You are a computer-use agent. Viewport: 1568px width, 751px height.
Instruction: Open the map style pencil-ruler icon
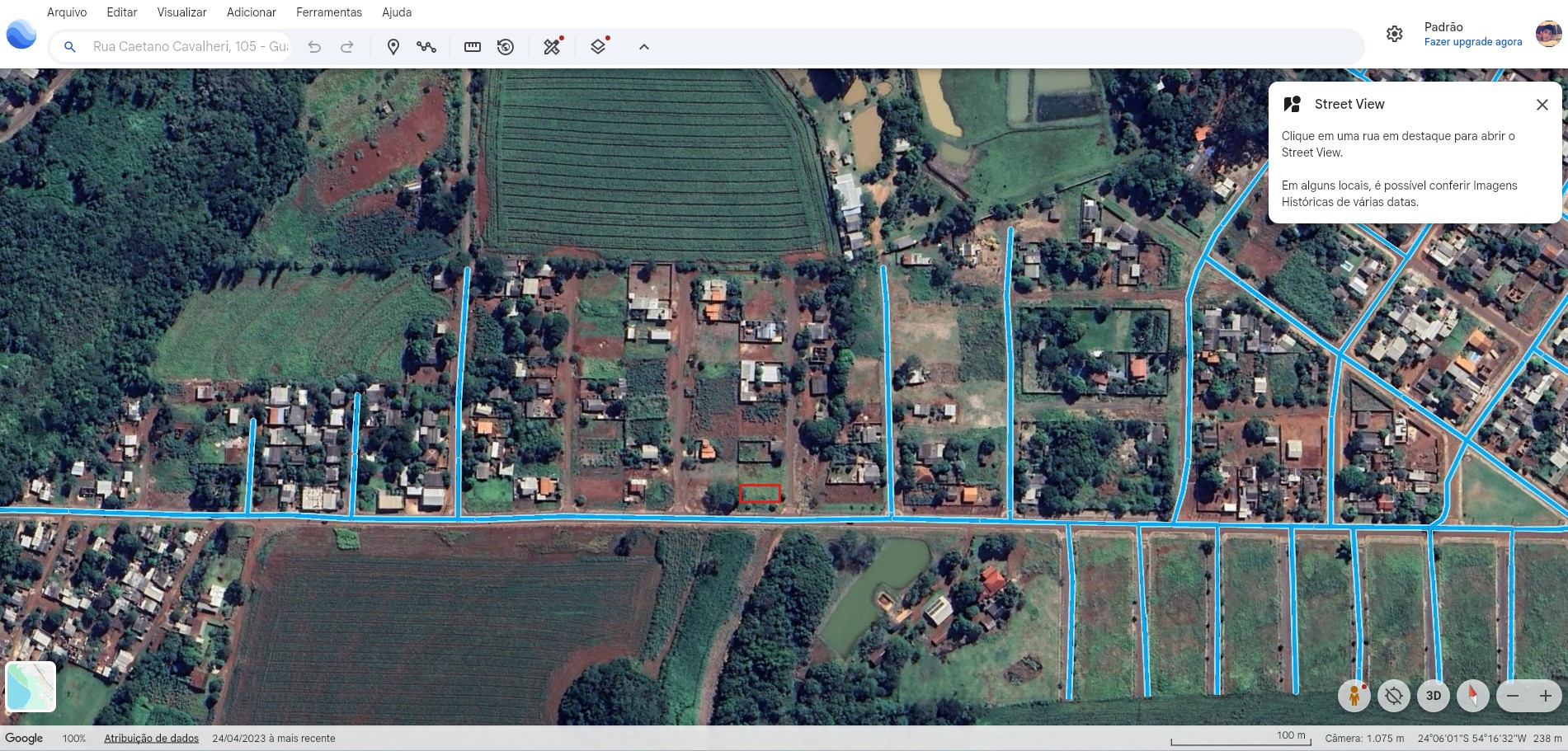coord(552,47)
